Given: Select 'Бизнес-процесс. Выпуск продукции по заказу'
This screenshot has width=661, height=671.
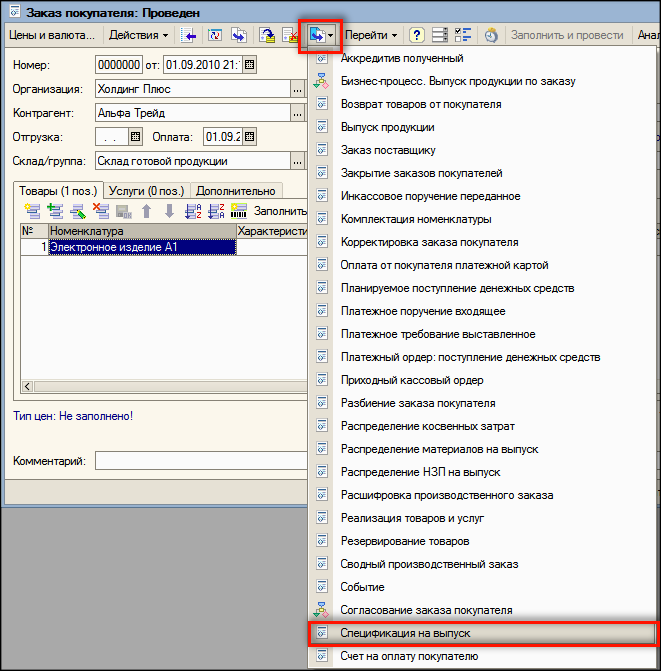Looking at the screenshot, I should click(483, 81).
